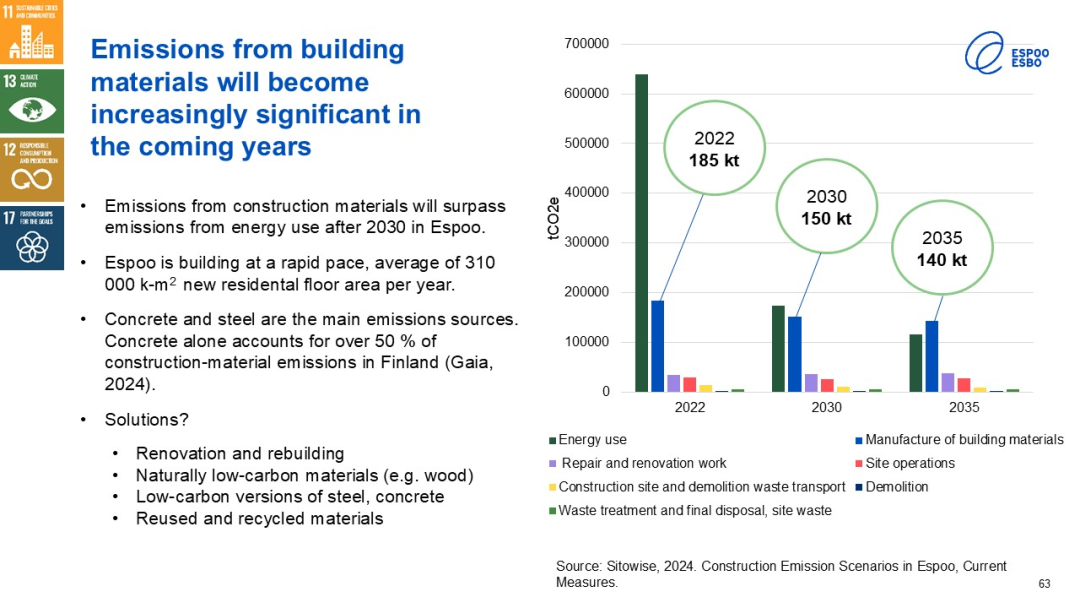Click the Sitowise 2024 source citation text
Viewport: 1080px width, 608px height.
click(x=780, y=574)
